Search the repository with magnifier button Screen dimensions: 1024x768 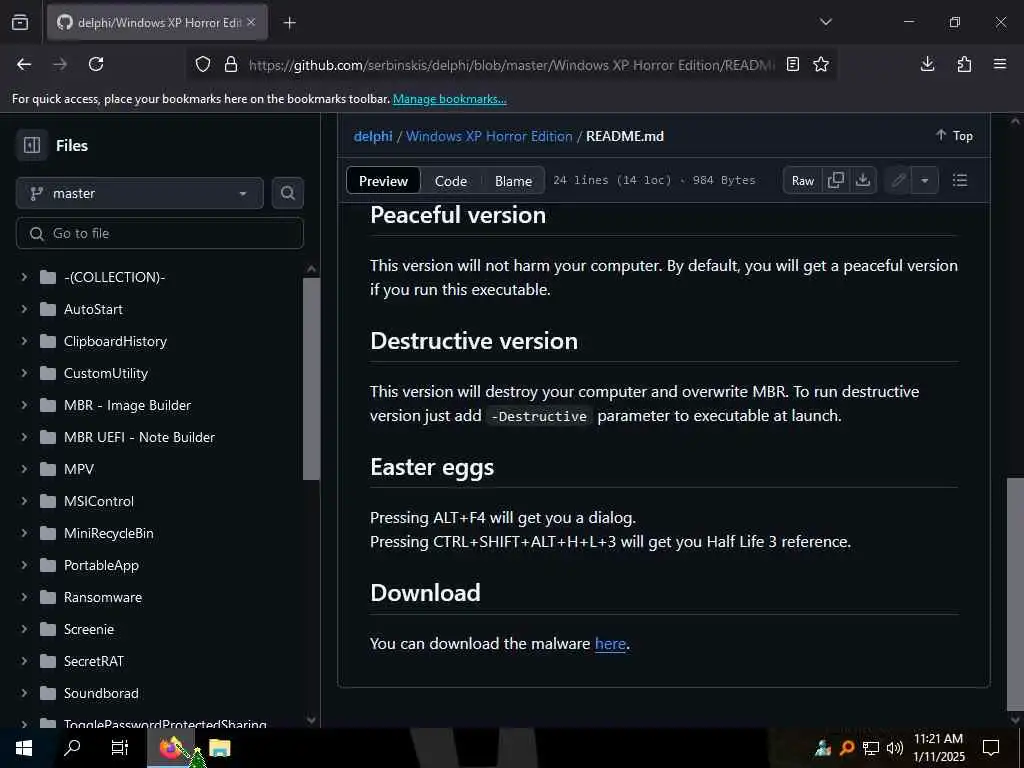coord(287,193)
